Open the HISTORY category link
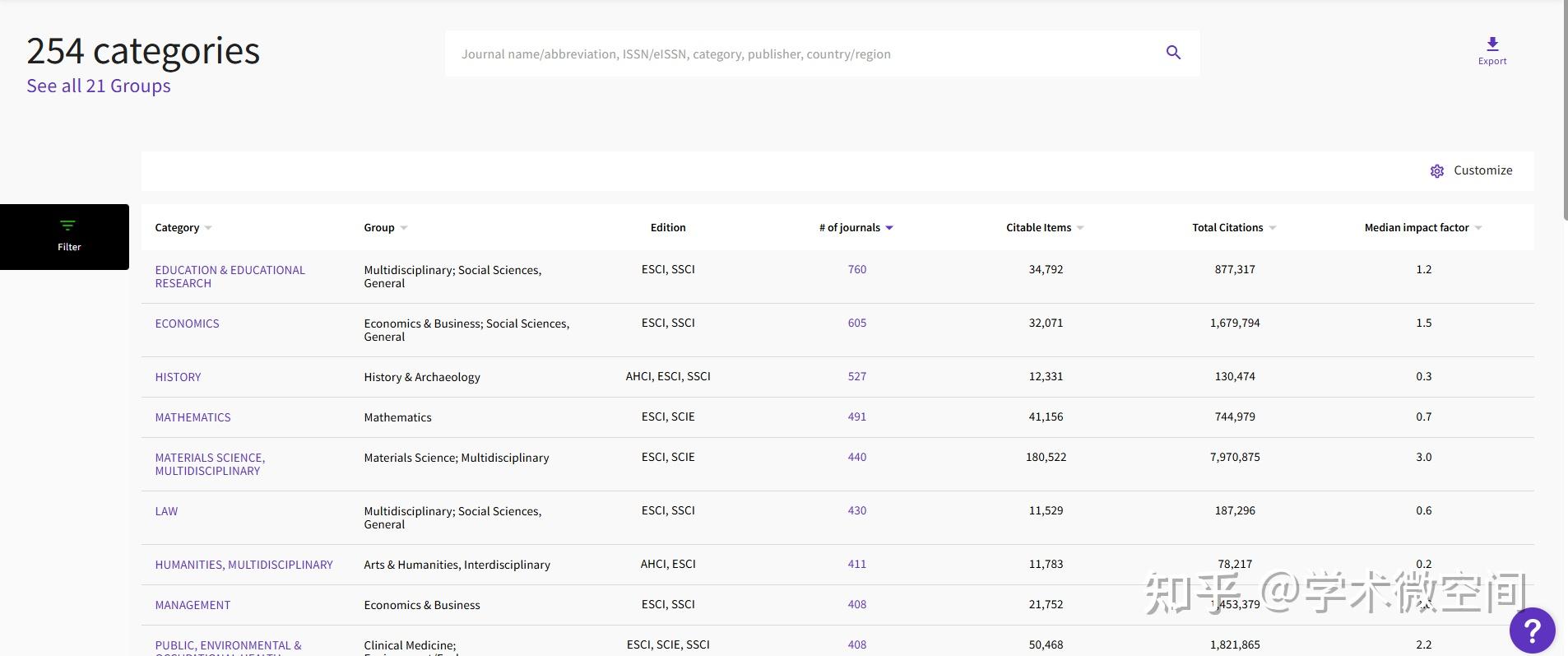1568x656 pixels. 178,377
